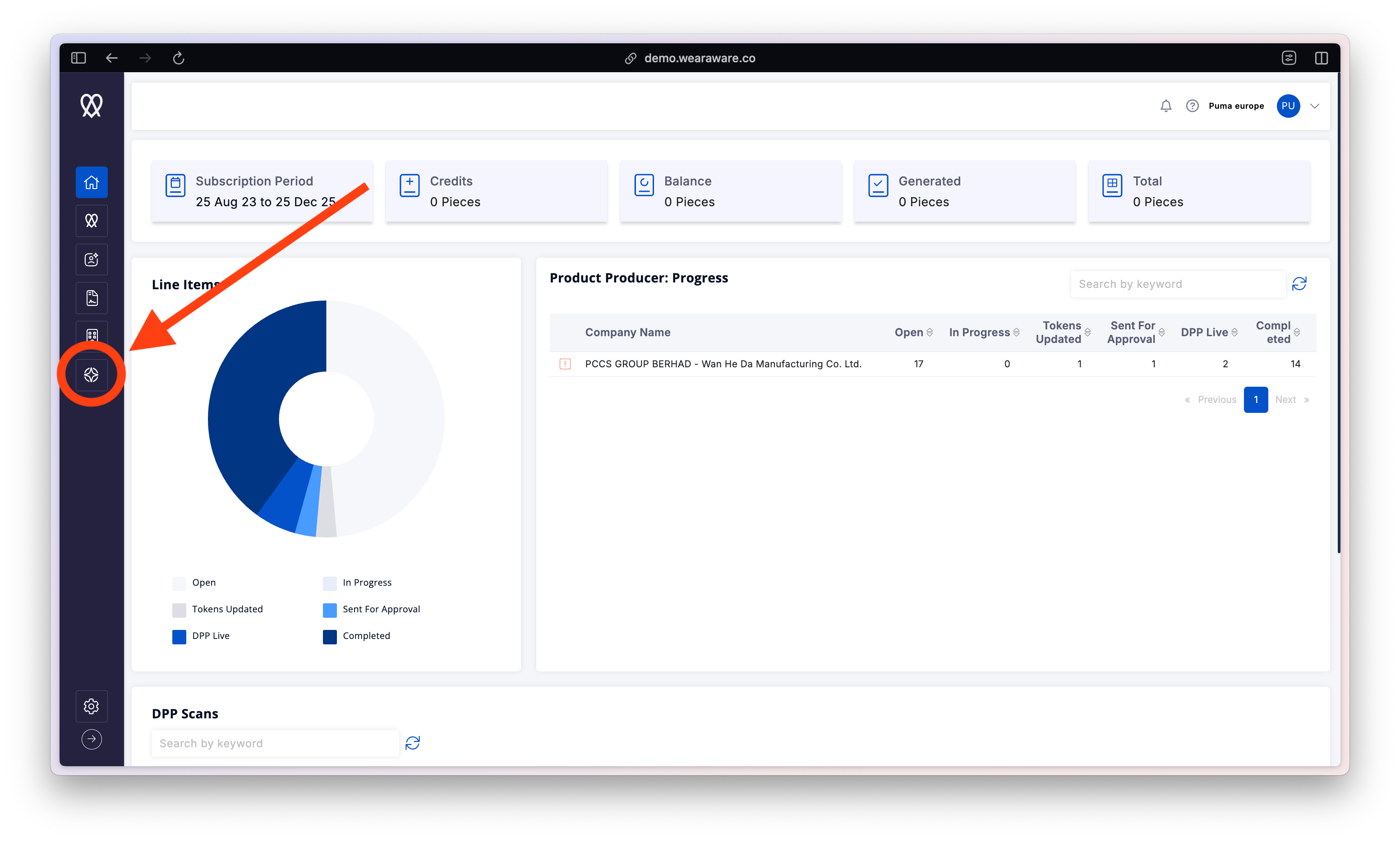Click the In Progress count 0 in the table
The image size is (1400, 842).
[x=1007, y=364]
